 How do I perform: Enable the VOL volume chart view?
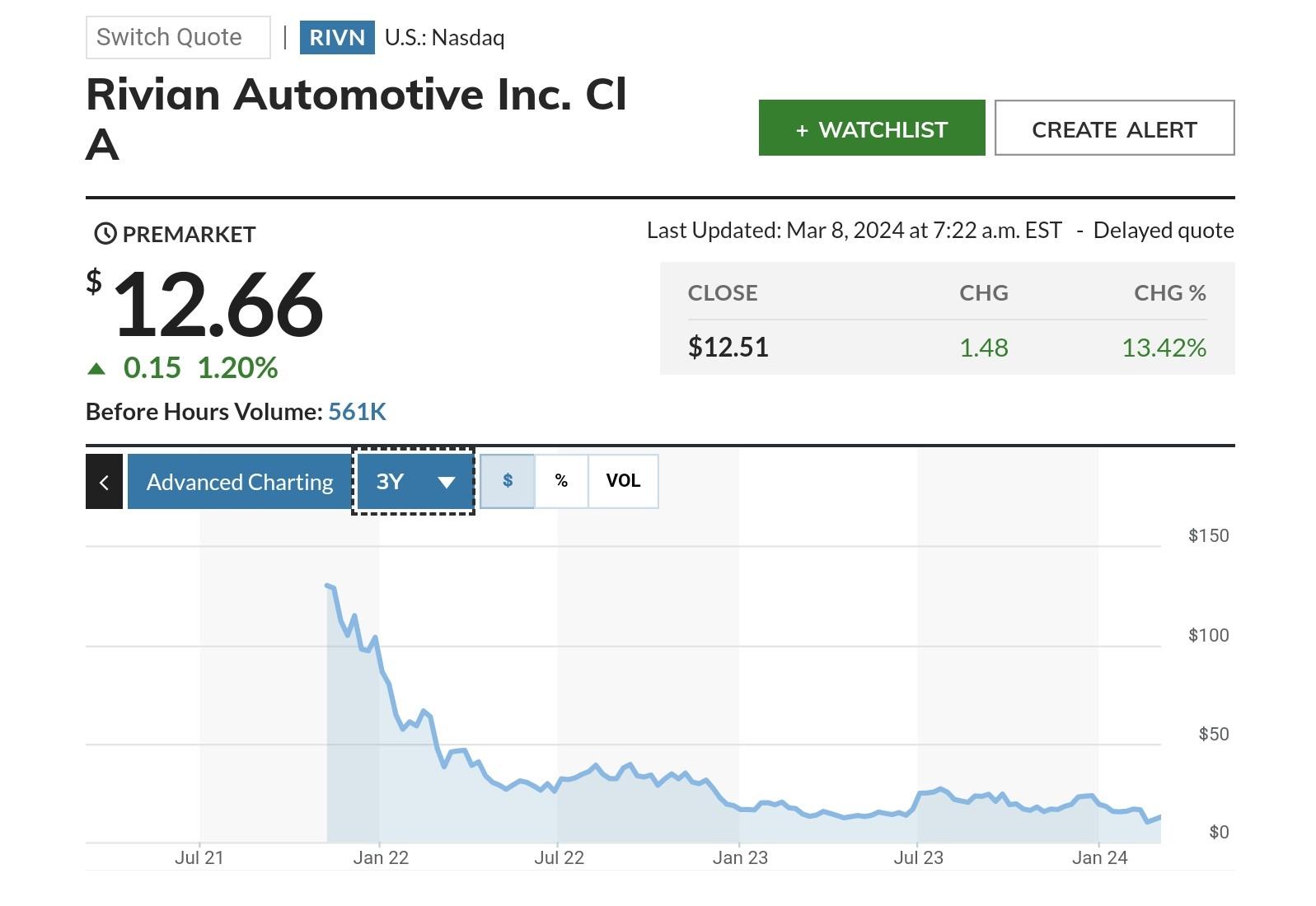623,481
